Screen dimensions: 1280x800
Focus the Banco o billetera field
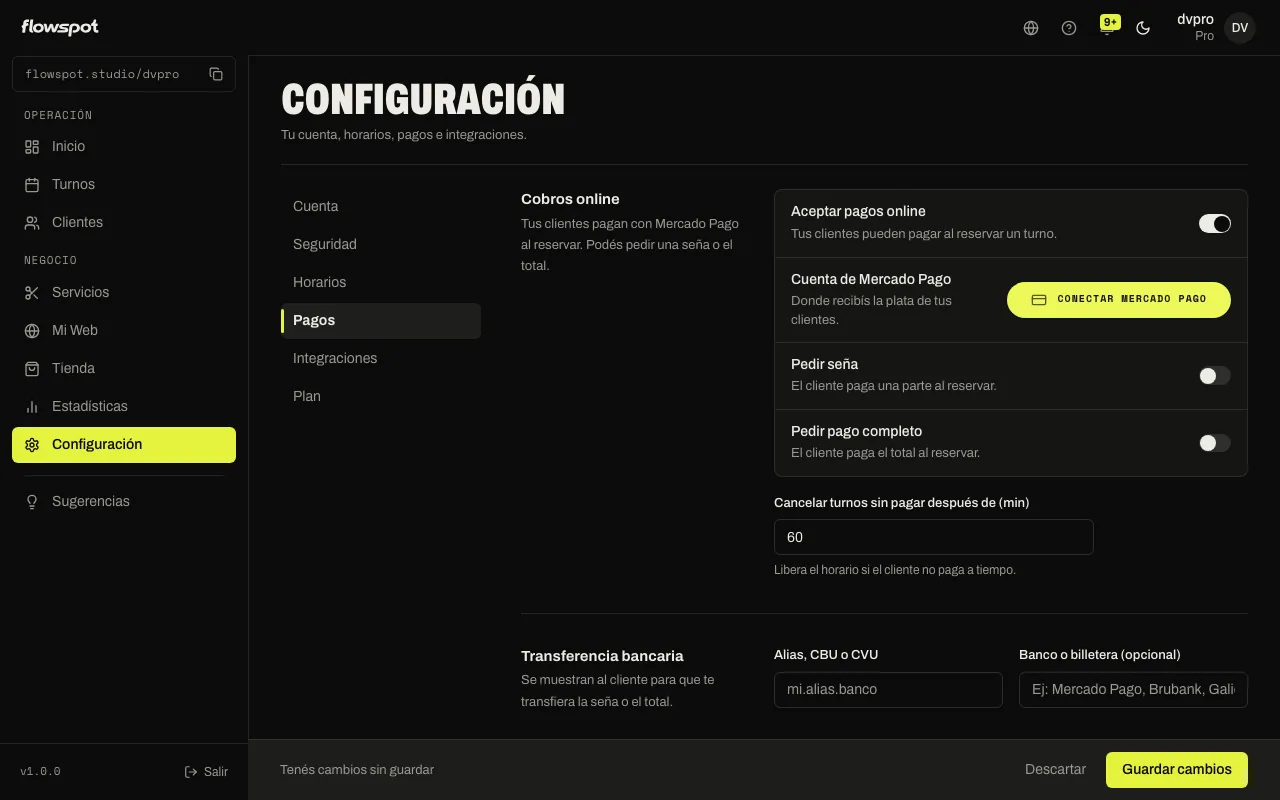click(1133, 689)
